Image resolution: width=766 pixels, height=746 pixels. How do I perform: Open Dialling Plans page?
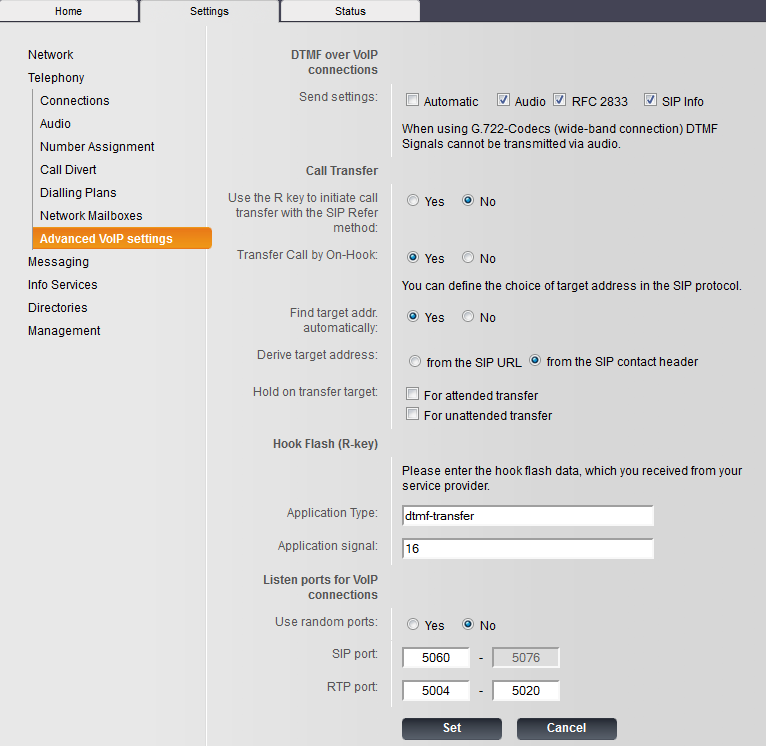point(78,192)
